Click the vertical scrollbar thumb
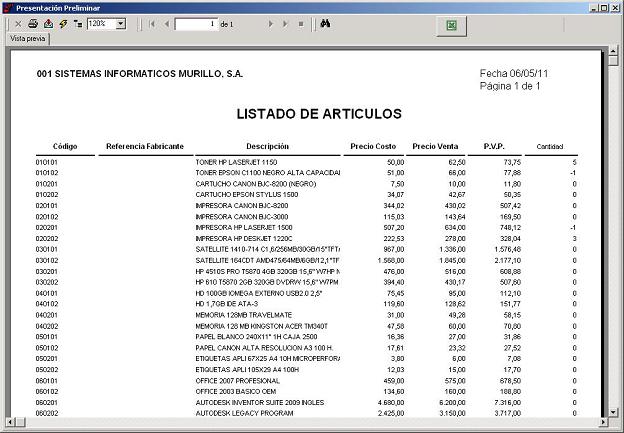 (613, 60)
